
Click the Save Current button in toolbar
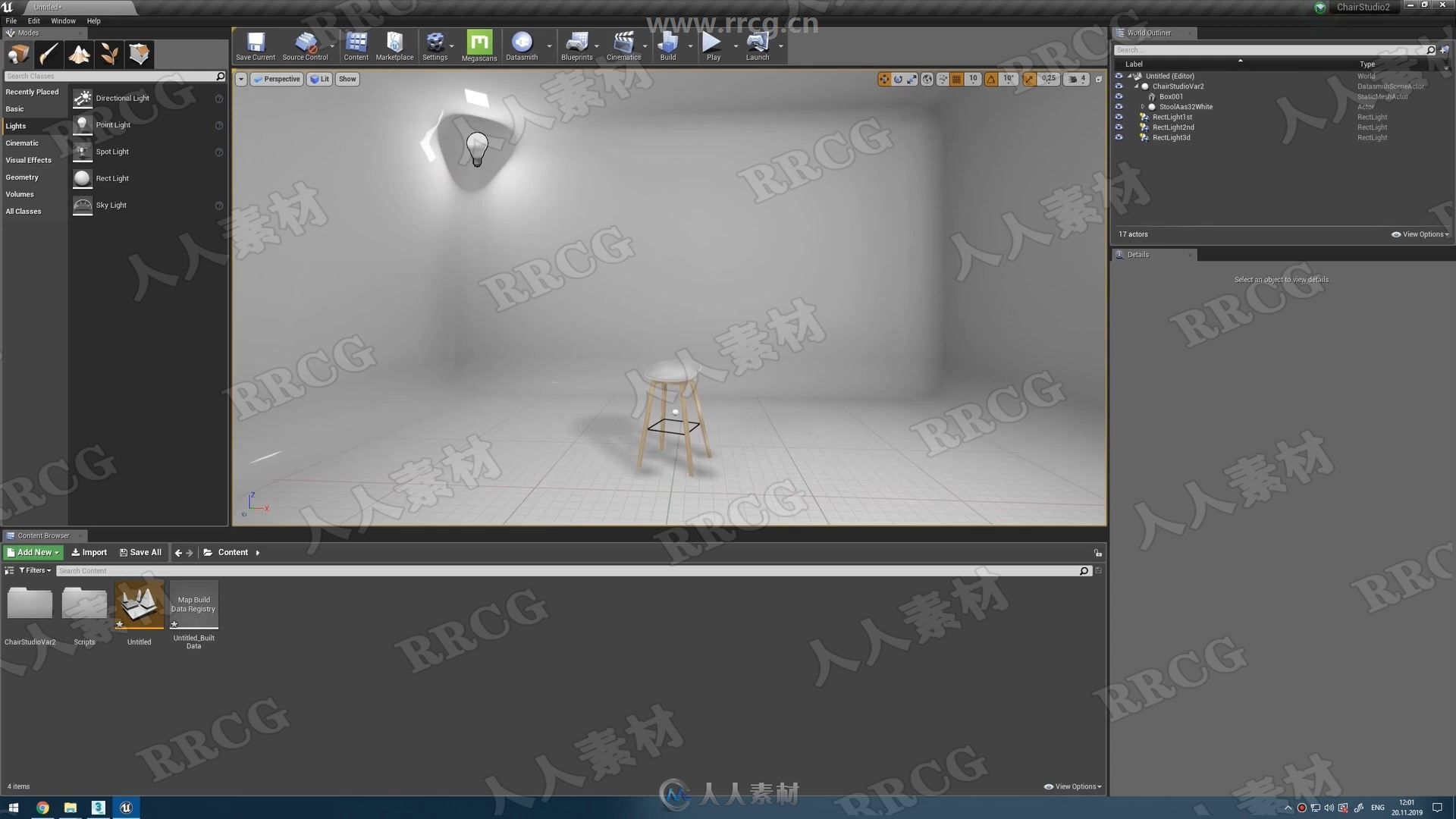click(x=255, y=45)
